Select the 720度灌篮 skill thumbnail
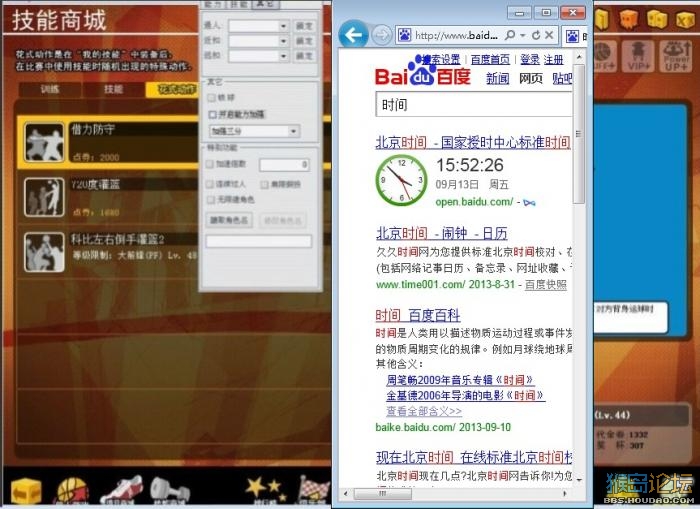Image resolution: width=700 pixels, height=509 pixels. (x=44, y=197)
